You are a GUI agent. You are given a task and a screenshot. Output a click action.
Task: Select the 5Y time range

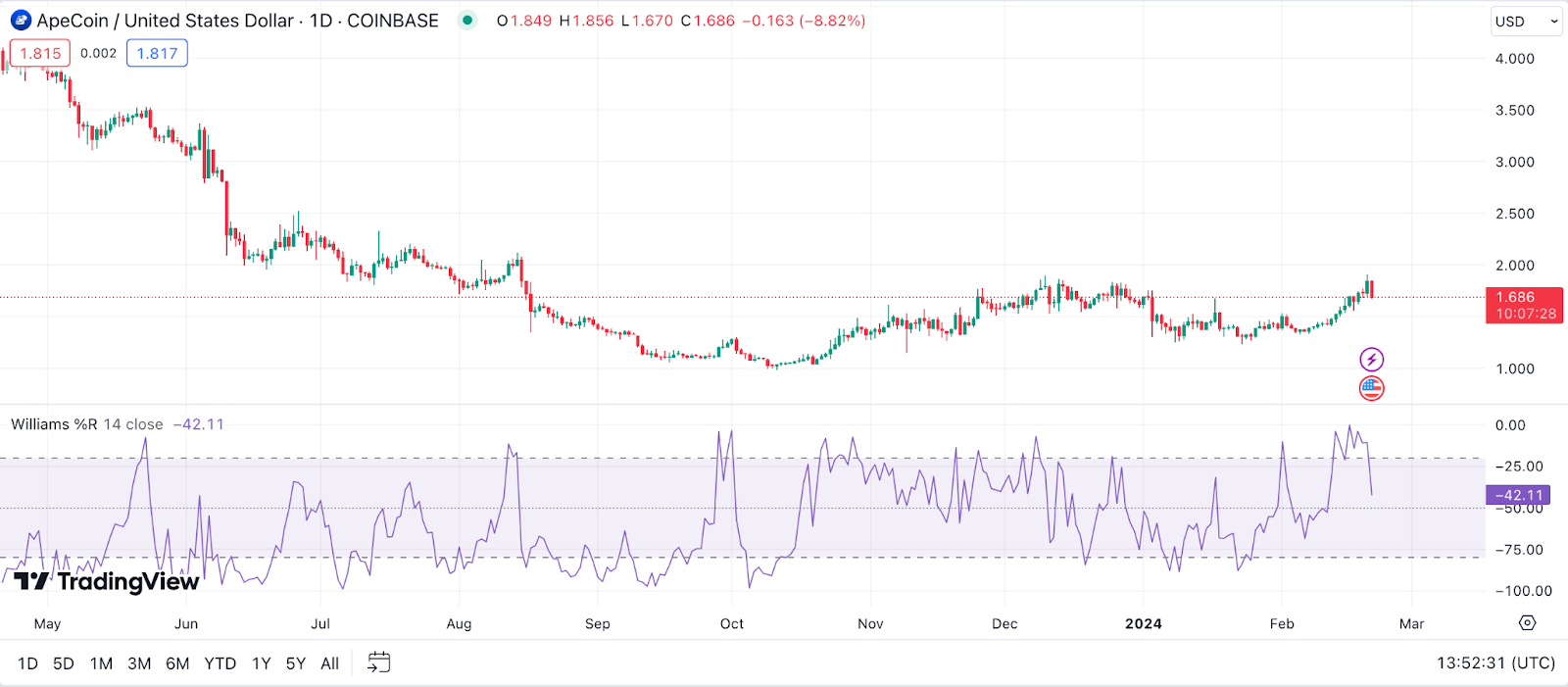tap(296, 663)
